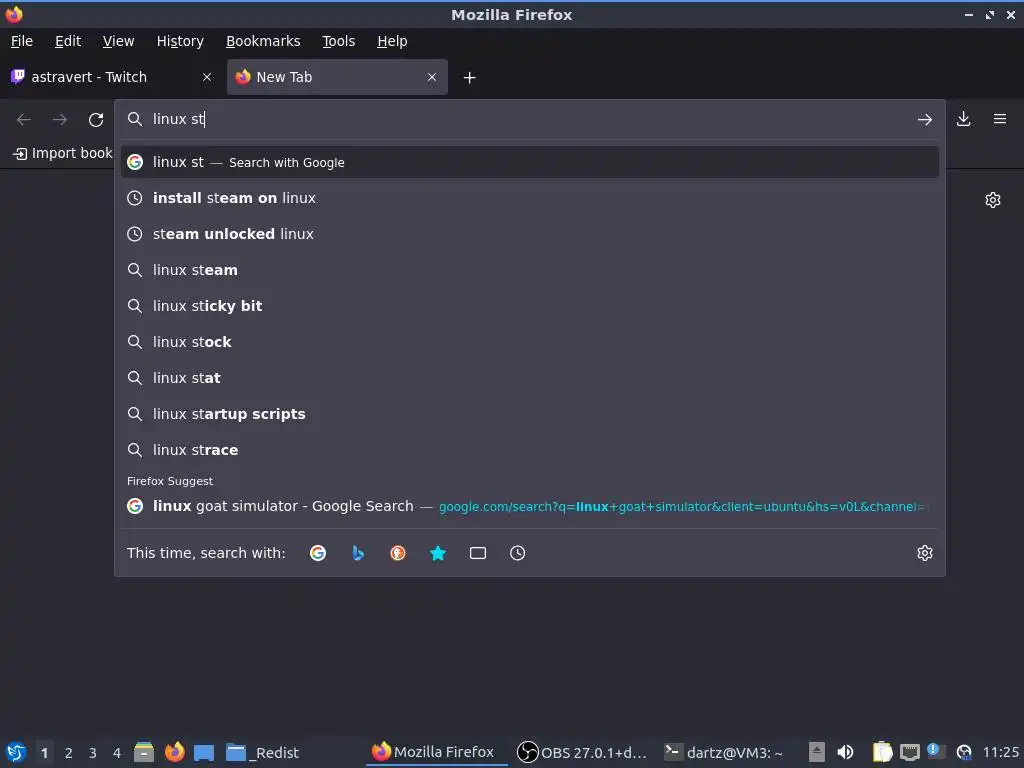
Task: Switch to Mozilla Firefox taskbar item
Action: 434,752
